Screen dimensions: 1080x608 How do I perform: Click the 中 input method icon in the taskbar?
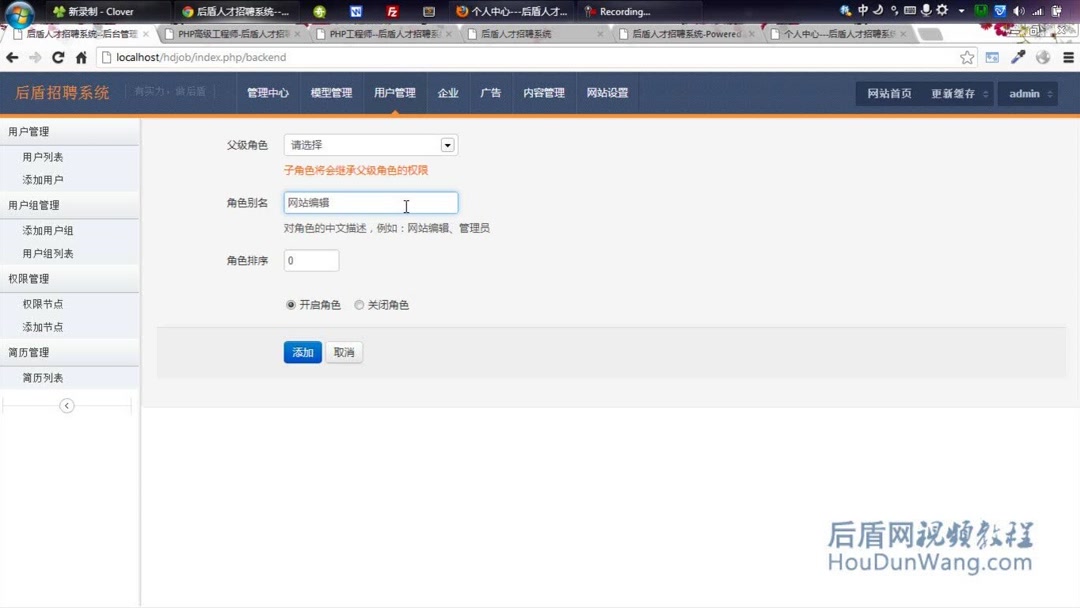coord(862,10)
